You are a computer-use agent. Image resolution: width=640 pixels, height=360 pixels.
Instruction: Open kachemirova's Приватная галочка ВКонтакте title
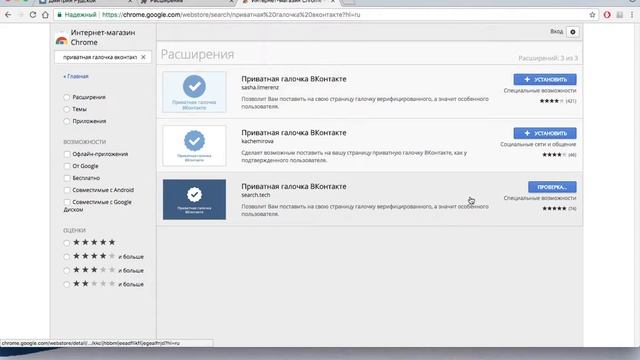point(294,133)
